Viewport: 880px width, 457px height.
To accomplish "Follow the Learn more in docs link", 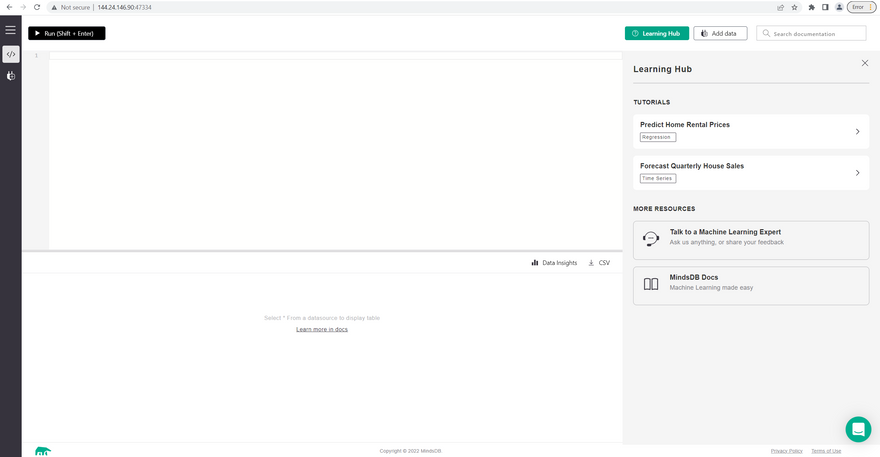I will [x=321, y=329].
